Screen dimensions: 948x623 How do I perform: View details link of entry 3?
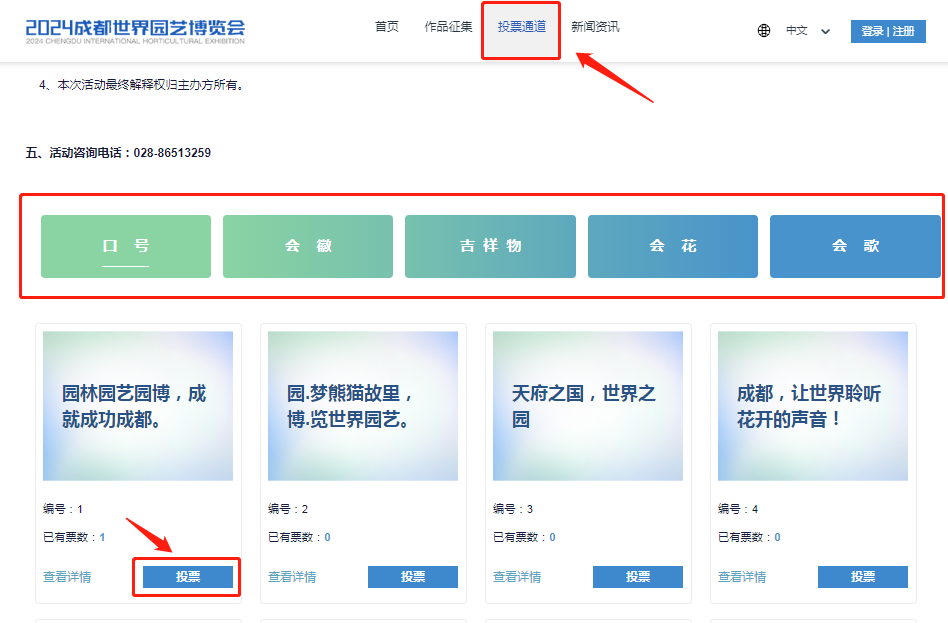click(517, 577)
